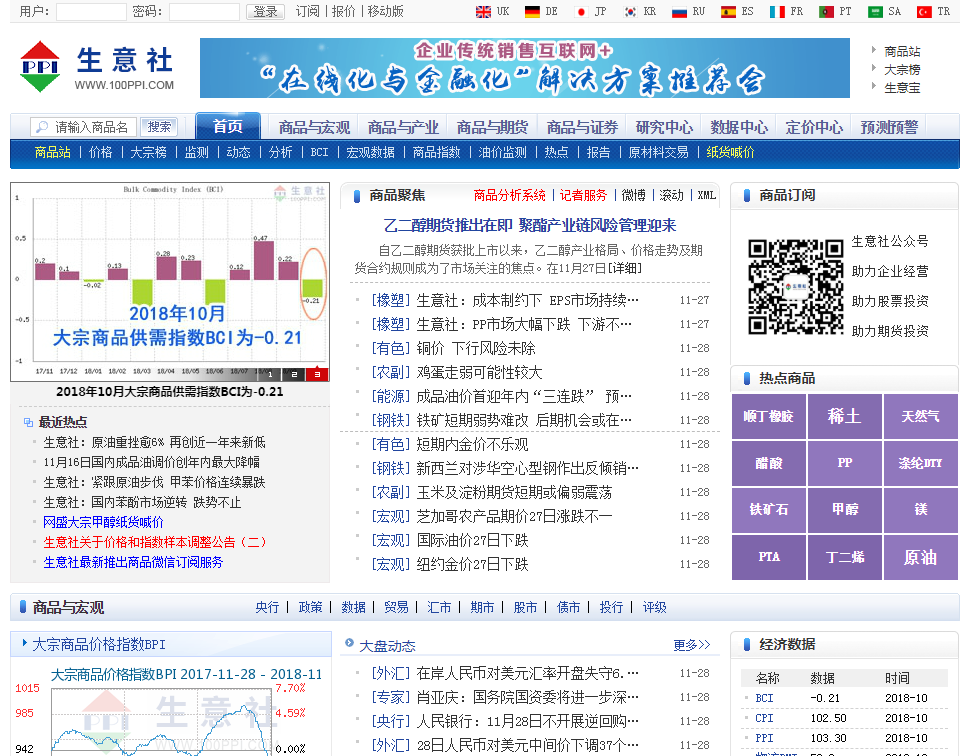Open the 研究中心 main tab
Viewport: 971px width, 756px height.
664,127
